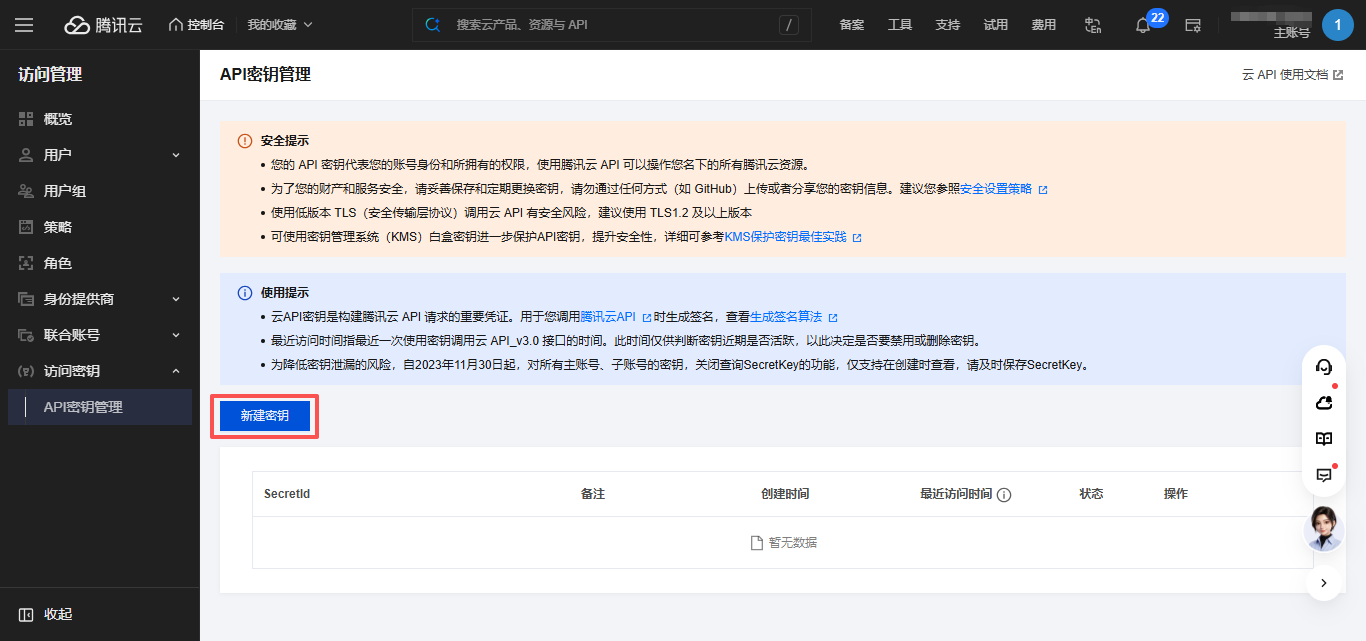The height and width of the screenshot is (641, 1366).
Task: Click the floating cloud assistant icon
Action: tap(1324, 403)
